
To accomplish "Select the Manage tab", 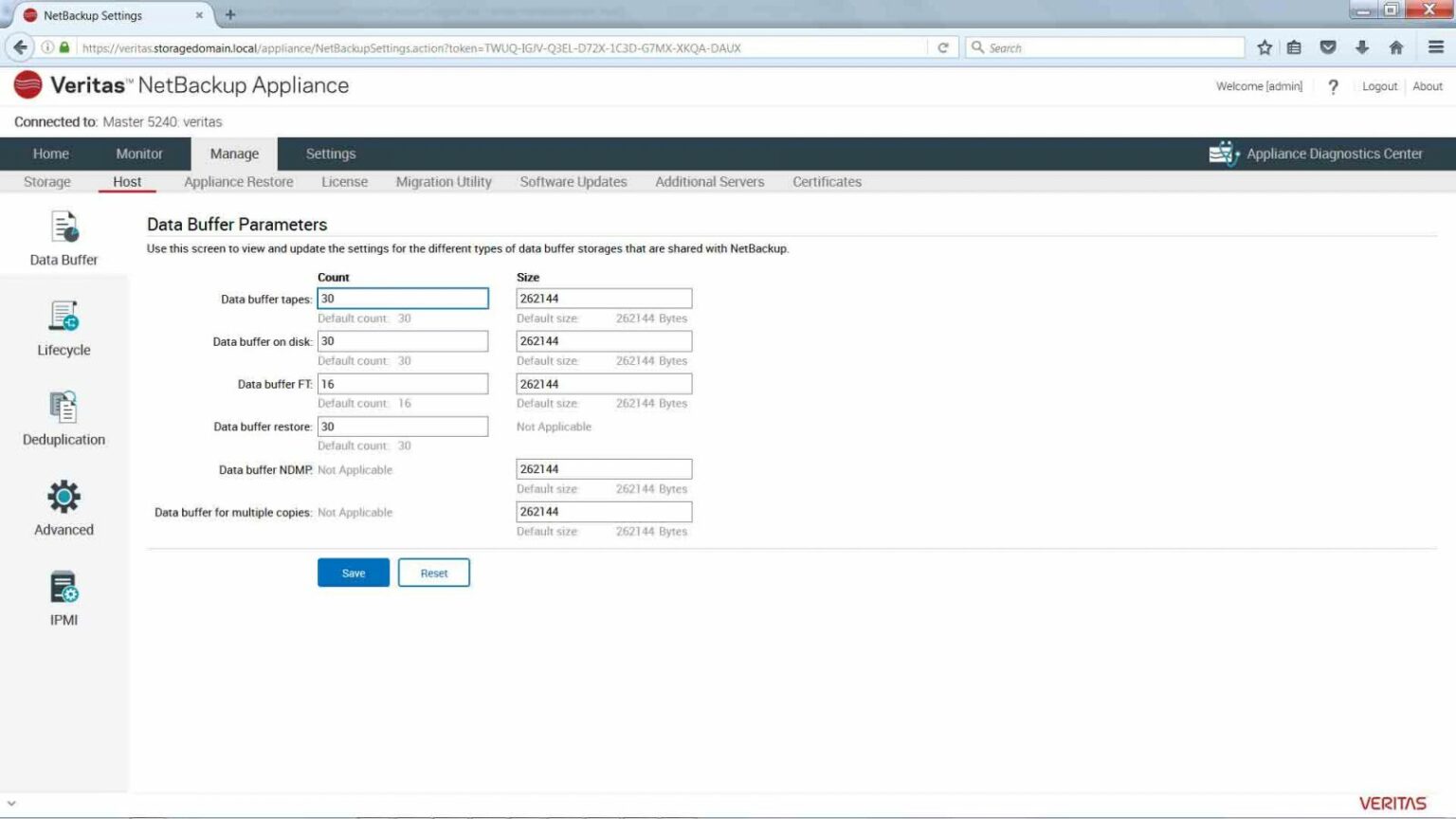I will point(234,154).
